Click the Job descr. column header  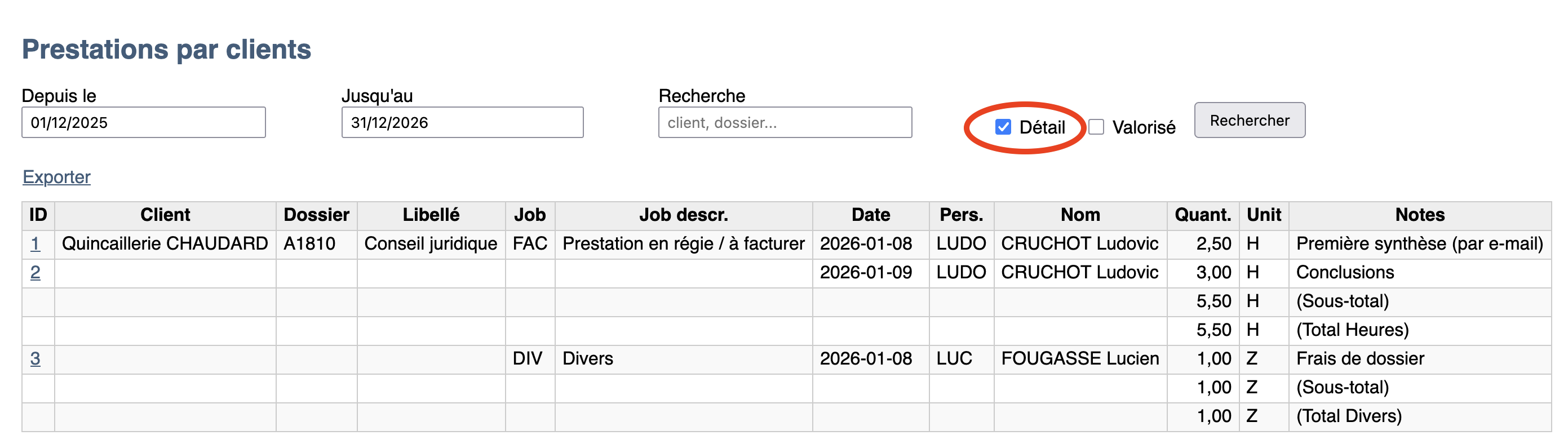pos(683,215)
